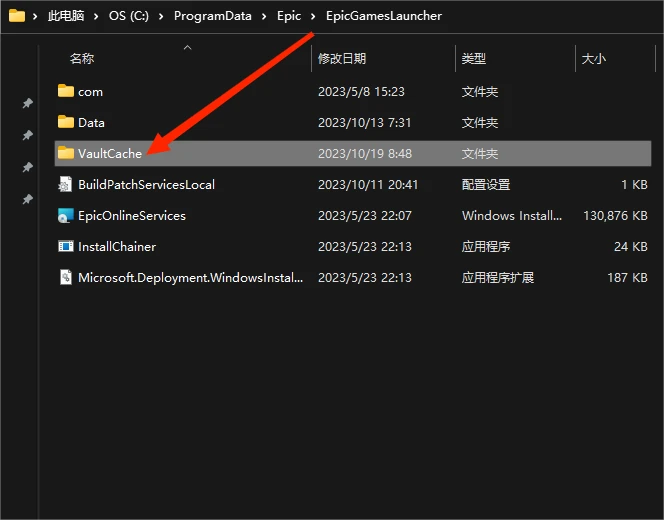Click the BuildPatchServicesLocal config file icon
Viewport: 664px width, 520px height.
click(x=65, y=184)
